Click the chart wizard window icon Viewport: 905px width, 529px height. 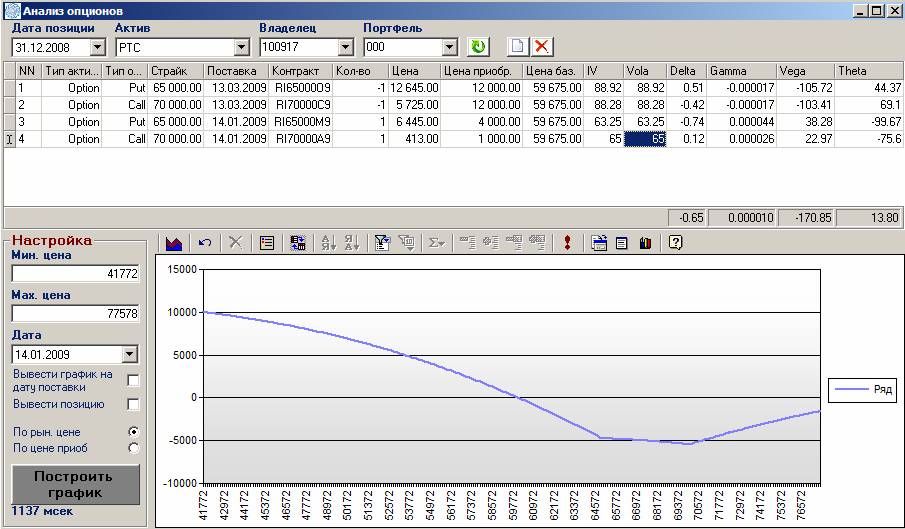tap(599, 243)
